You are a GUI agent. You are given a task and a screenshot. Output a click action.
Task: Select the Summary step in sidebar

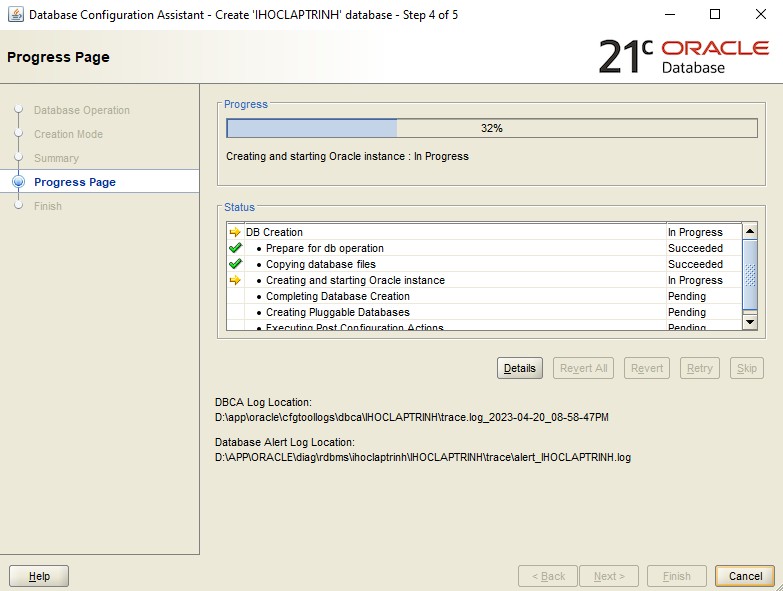pyautogui.click(x=56, y=158)
